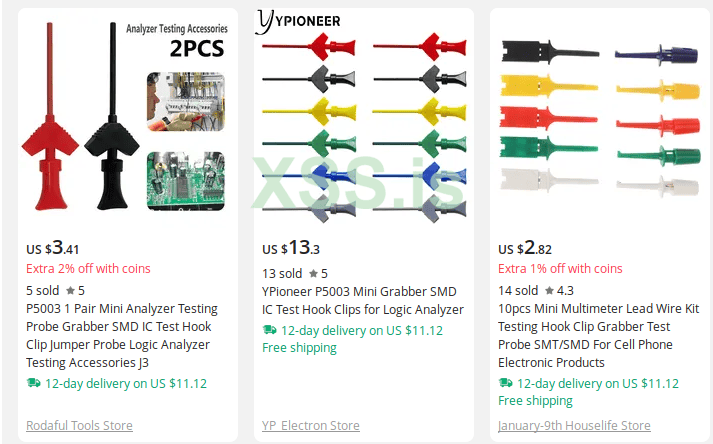Click delivery truck icon on YPioneer listing
Viewport: 713px width, 444px height.
tap(270, 330)
